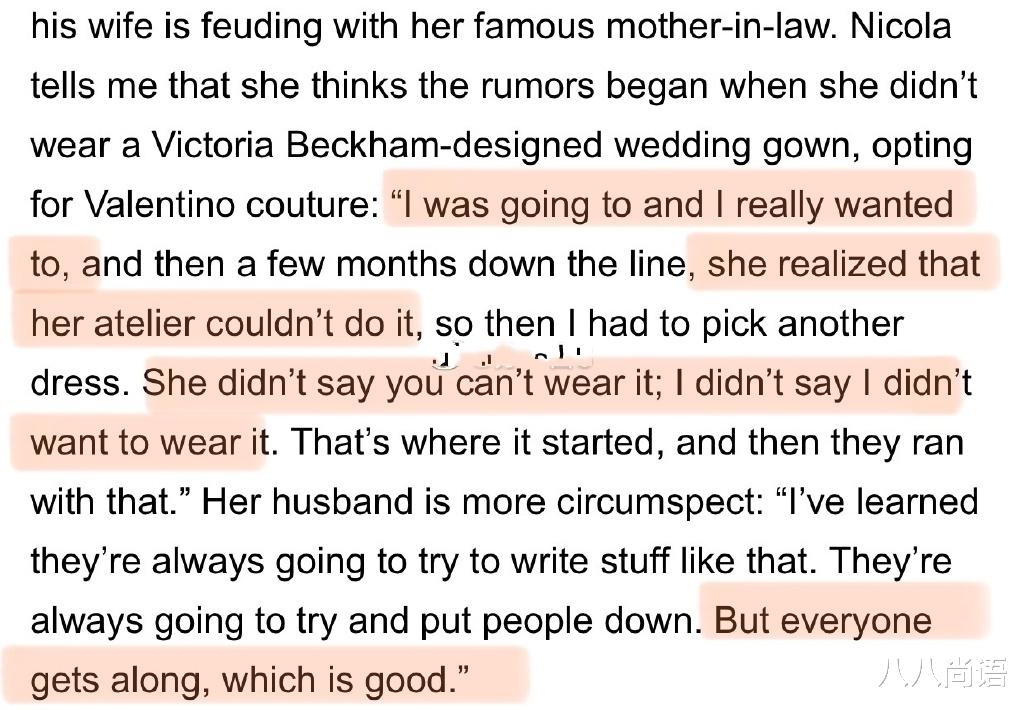Screen dimensions: 1024x710
Task: Click highlighted text "want to wear it"
Action: [x=148, y=443]
